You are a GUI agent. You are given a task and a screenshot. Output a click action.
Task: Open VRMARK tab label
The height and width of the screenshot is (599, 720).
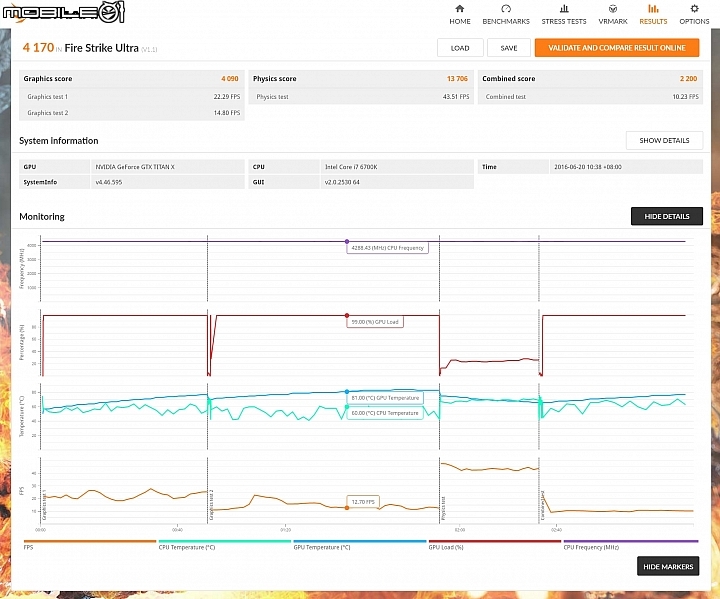click(x=613, y=21)
